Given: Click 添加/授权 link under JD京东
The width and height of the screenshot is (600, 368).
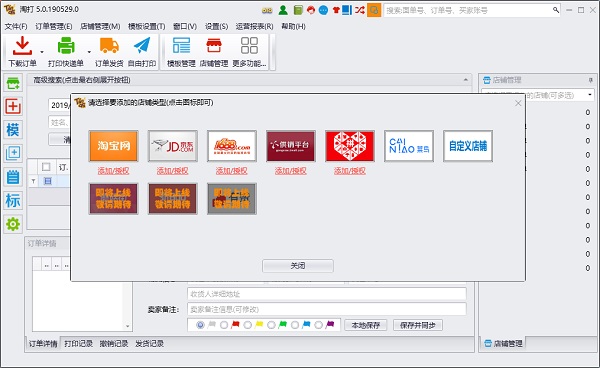Looking at the screenshot, I should click(173, 171).
